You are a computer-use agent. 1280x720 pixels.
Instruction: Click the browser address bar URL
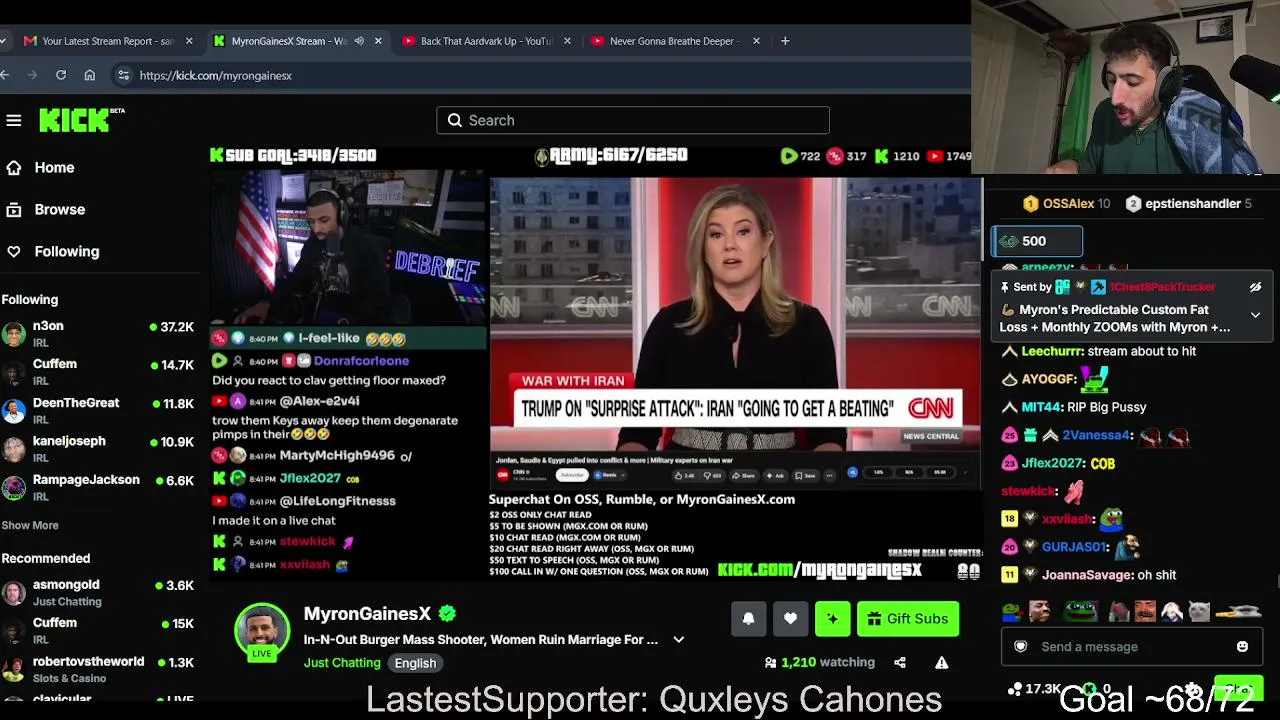click(216, 75)
